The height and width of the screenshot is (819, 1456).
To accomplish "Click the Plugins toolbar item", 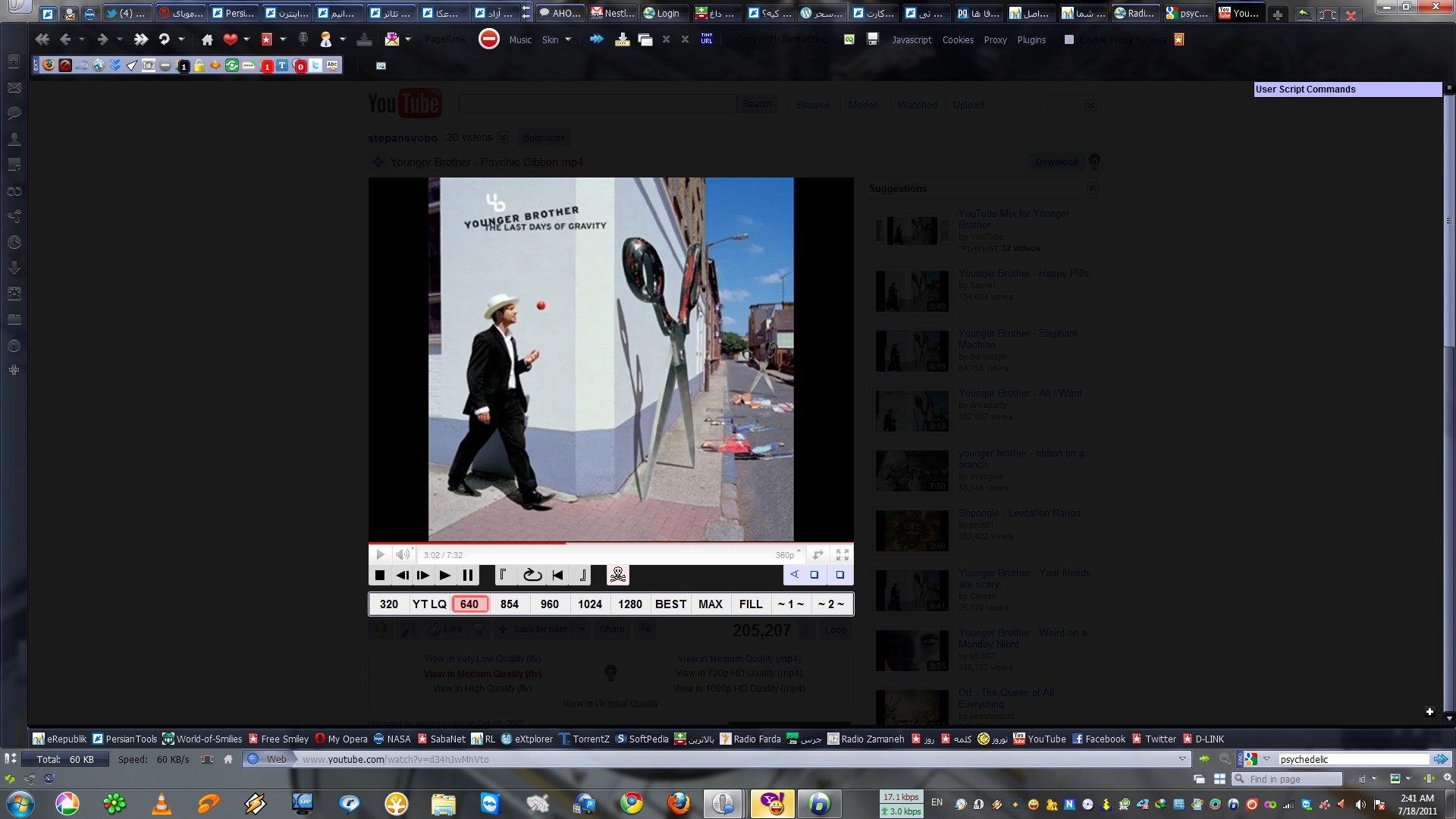I will point(1031,39).
